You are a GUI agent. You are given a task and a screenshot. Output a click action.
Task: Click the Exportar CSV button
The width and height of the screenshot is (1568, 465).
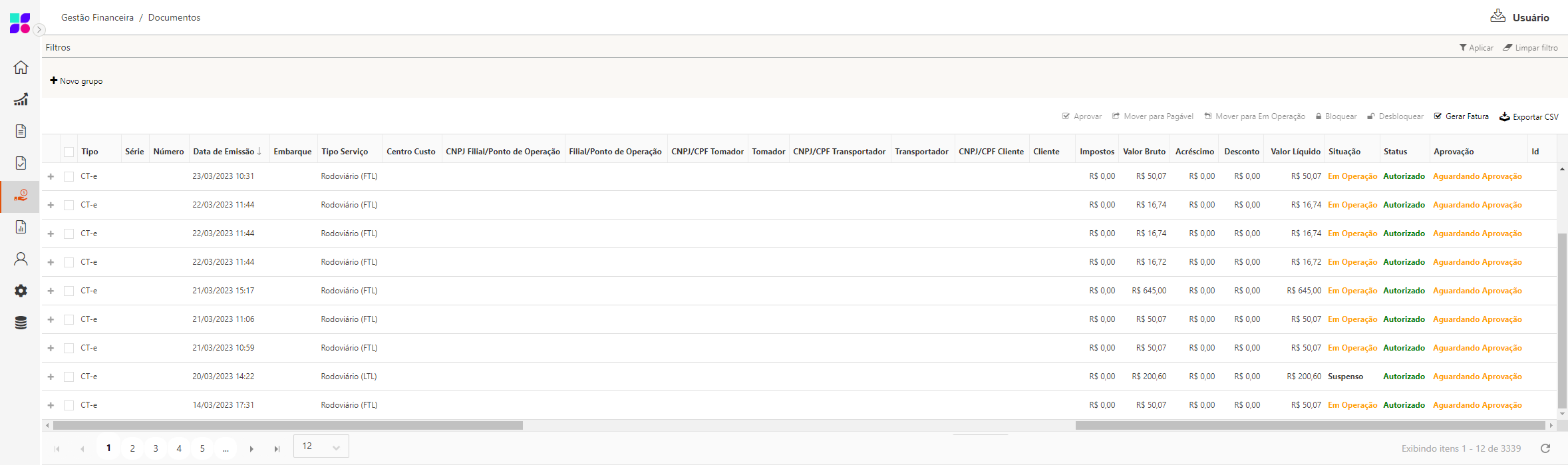[x=1529, y=116]
